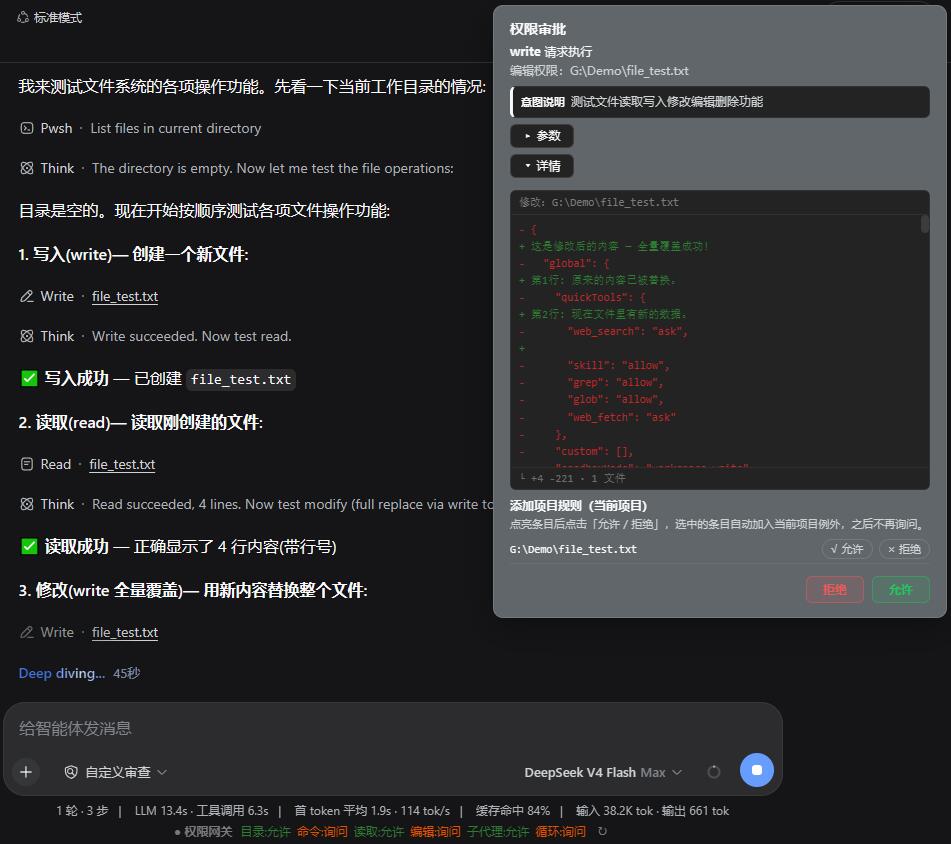Click '首 token 平均 1.9s · 114 tok/s' statistic

pyautogui.click(x=372, y=811)
